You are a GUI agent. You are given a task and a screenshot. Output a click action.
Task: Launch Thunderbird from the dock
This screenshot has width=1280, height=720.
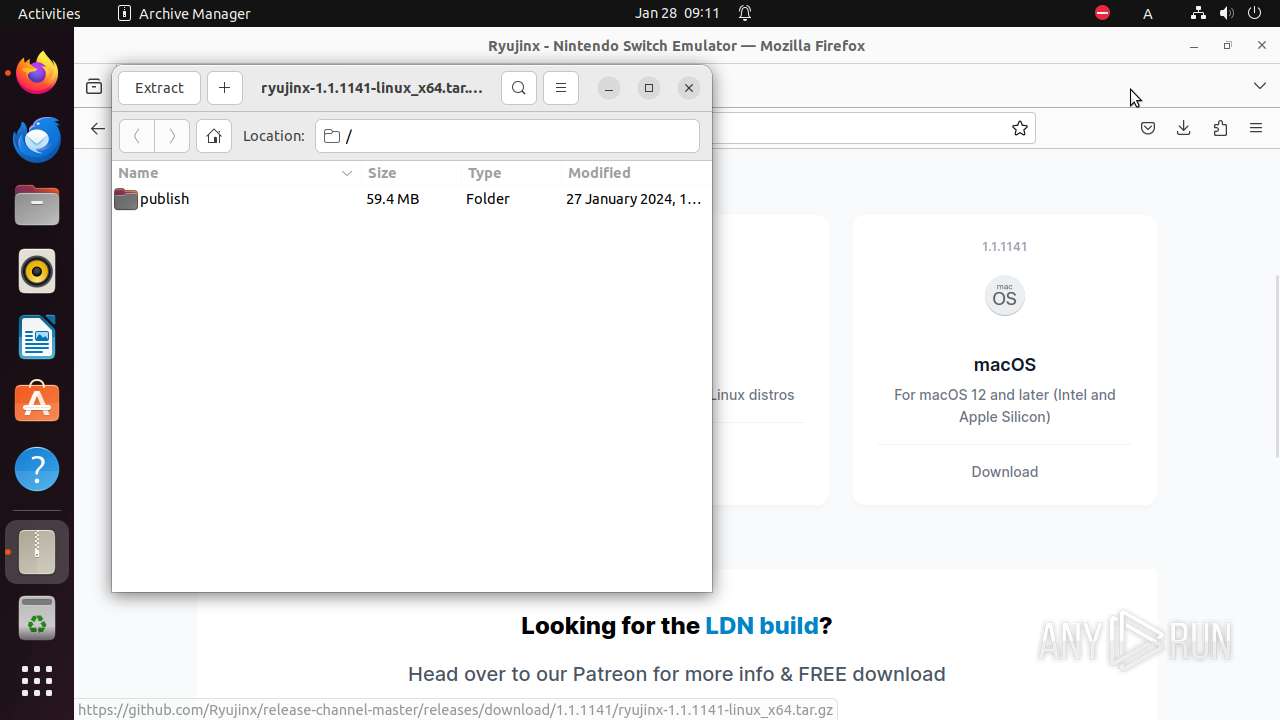pyautogui.click(x=37, y=139)
